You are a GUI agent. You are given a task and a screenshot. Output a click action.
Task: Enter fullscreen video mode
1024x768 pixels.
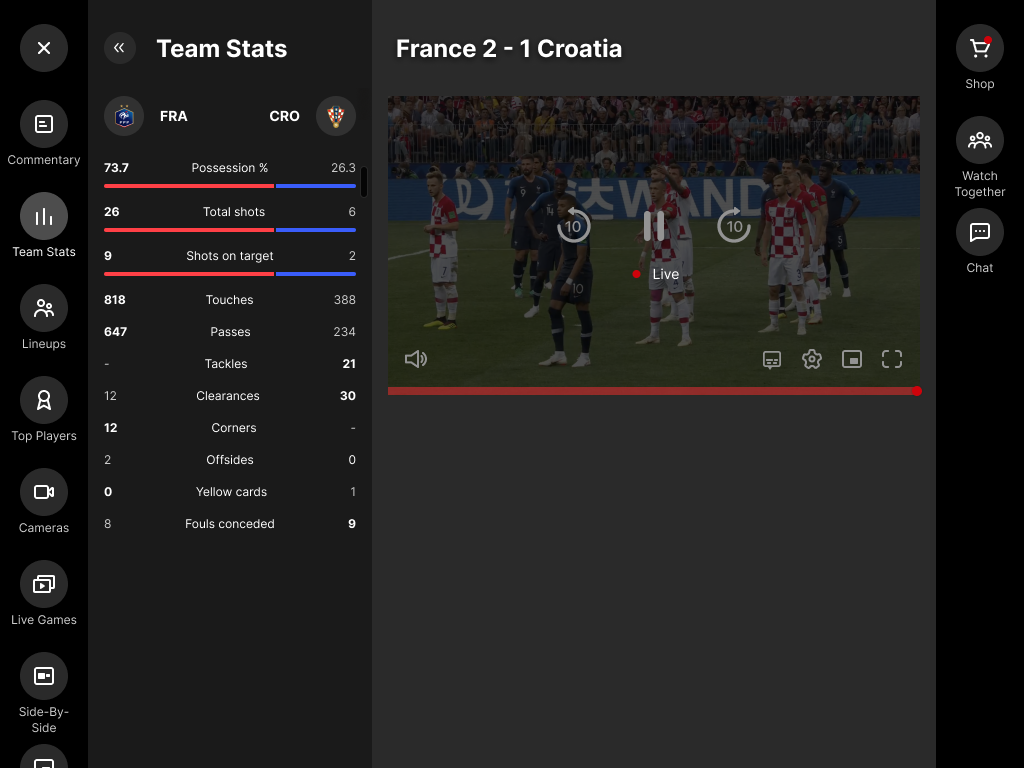click(892, 359)
